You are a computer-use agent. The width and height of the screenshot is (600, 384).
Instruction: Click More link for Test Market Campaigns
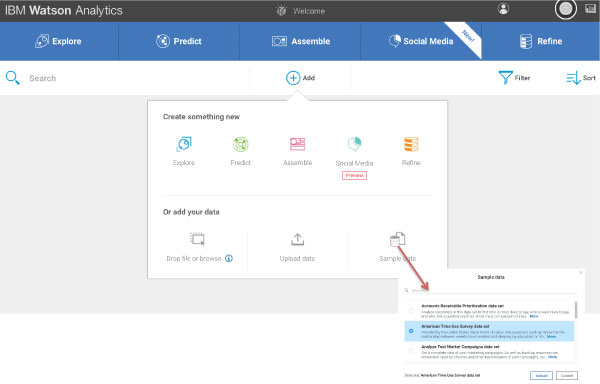[x=553, y=357]
